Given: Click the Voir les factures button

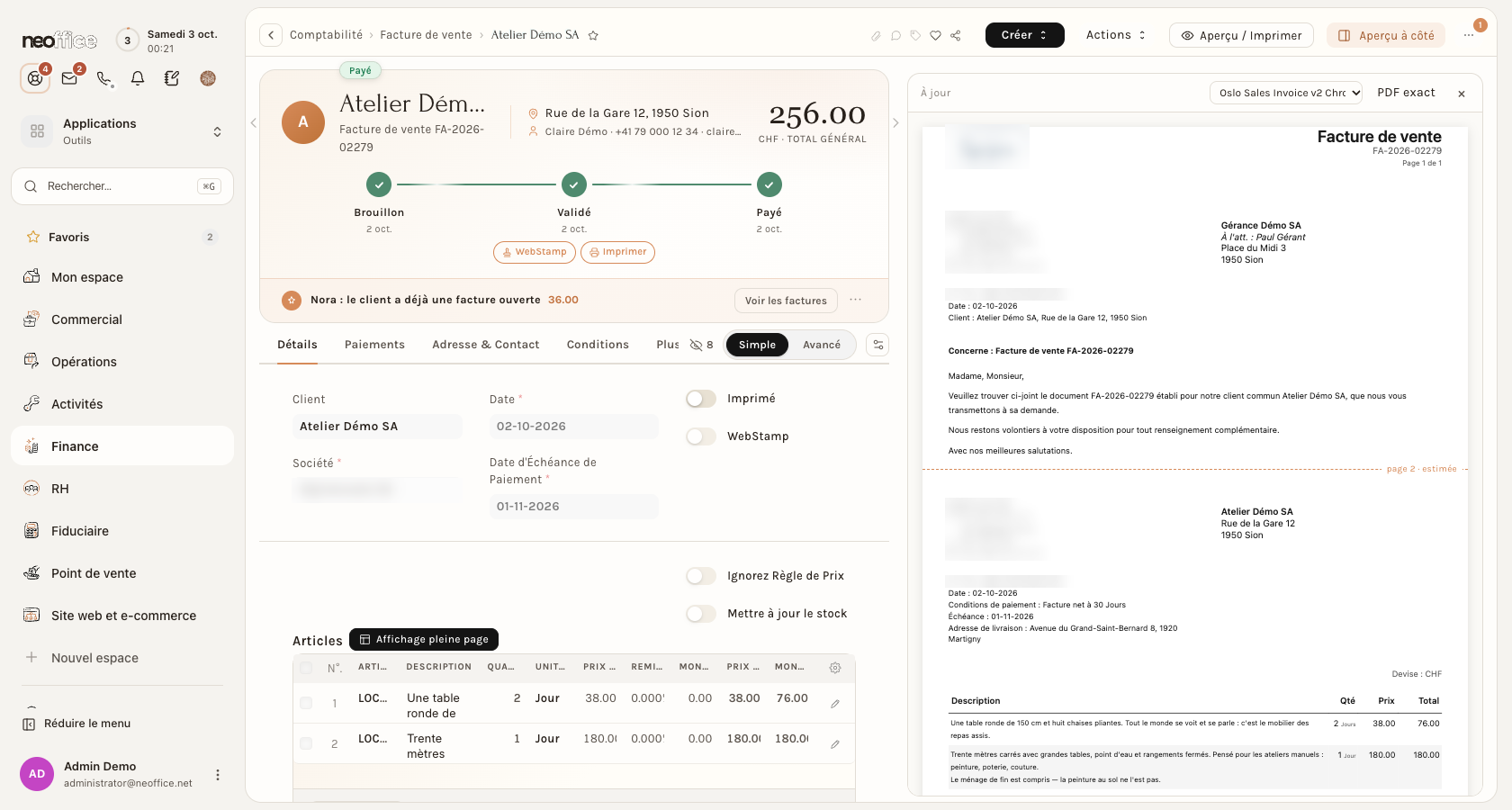Looking at the screenshot, I should click(786, 301).
